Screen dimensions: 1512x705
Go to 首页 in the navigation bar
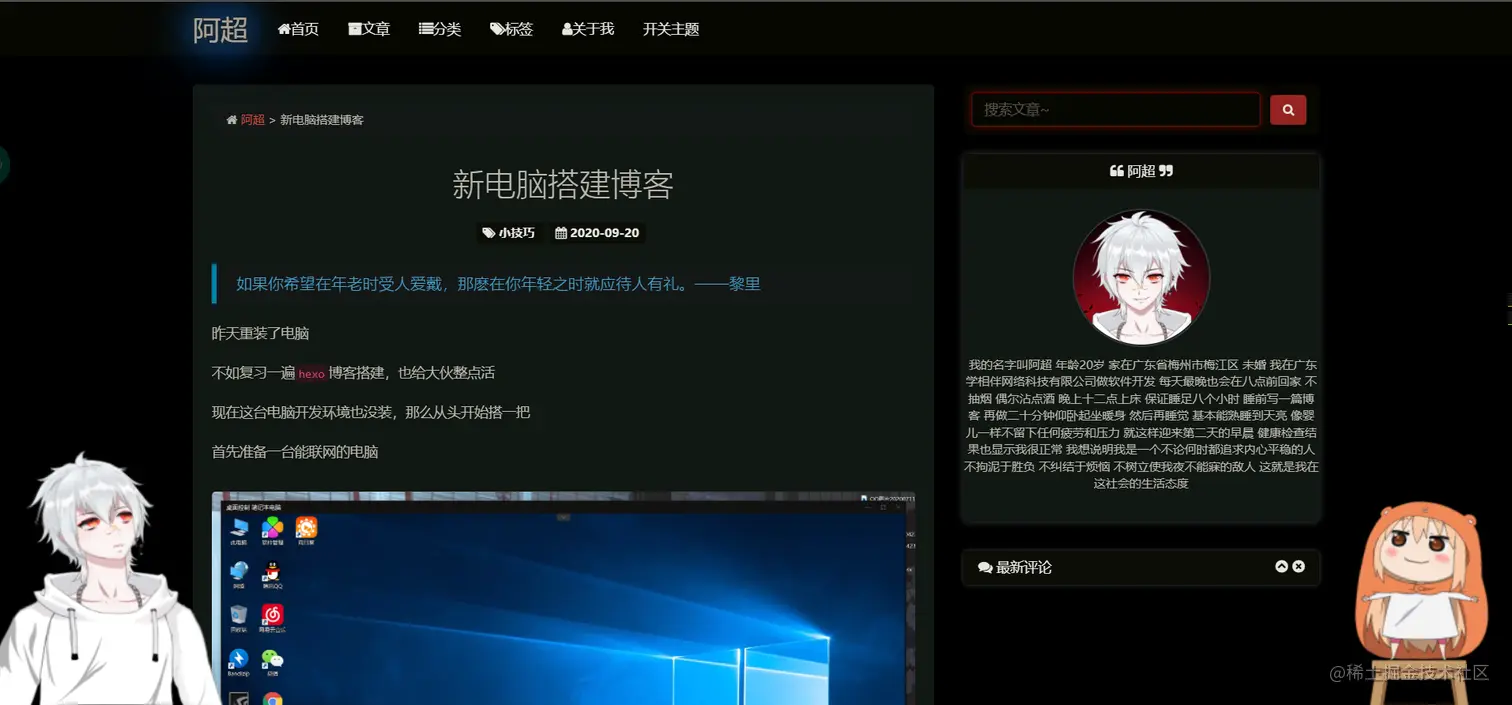(298, 29)
